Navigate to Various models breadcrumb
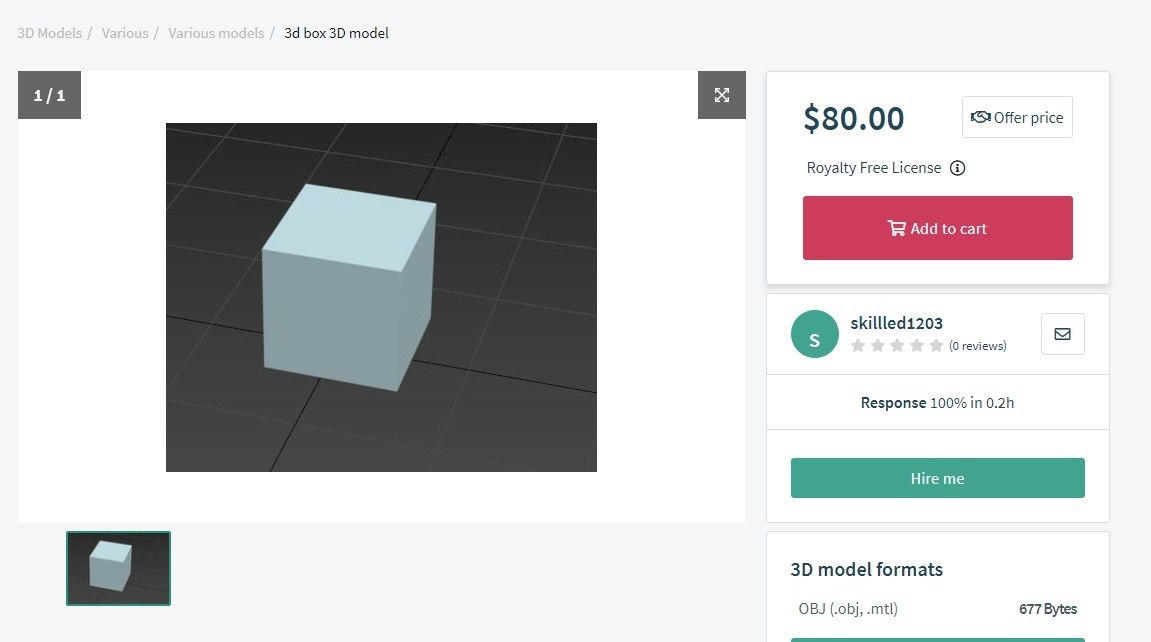Screen dimensions: 1151x642 pyautogui.click(x=216, y=33)
